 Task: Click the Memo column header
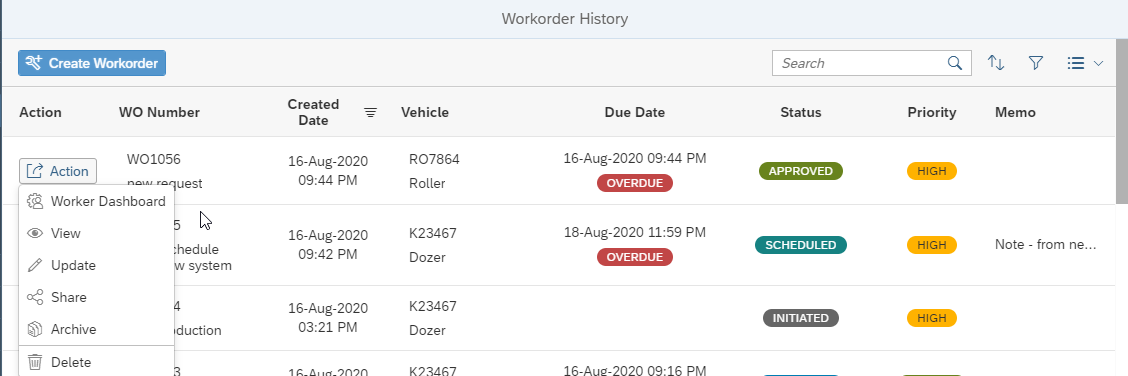coord(1015,112)
